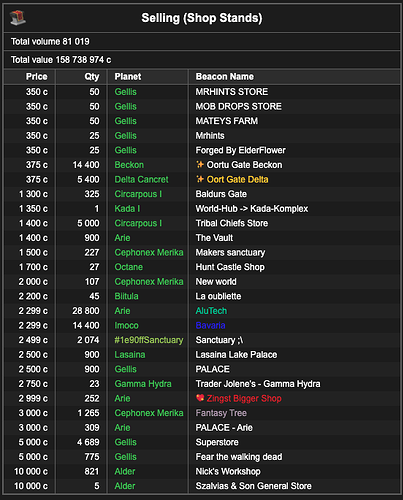
Task: Select Szalvias & Son General Store beacon
Action: click(254, 486)
